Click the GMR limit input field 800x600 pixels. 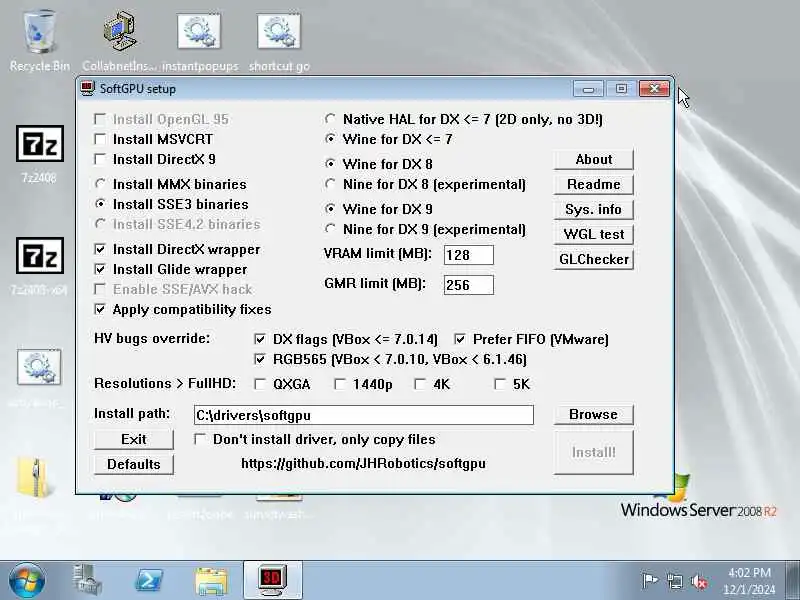tap(469, 285)
